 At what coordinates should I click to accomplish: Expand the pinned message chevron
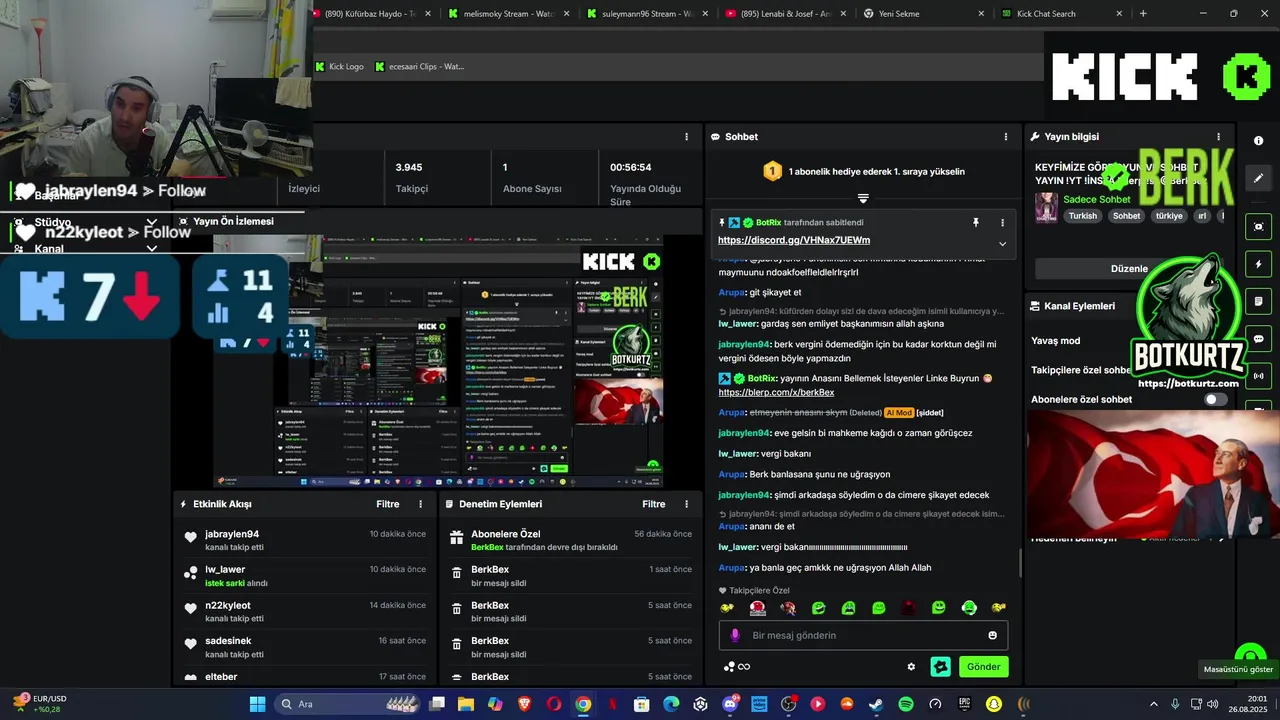click(1002, 243)
